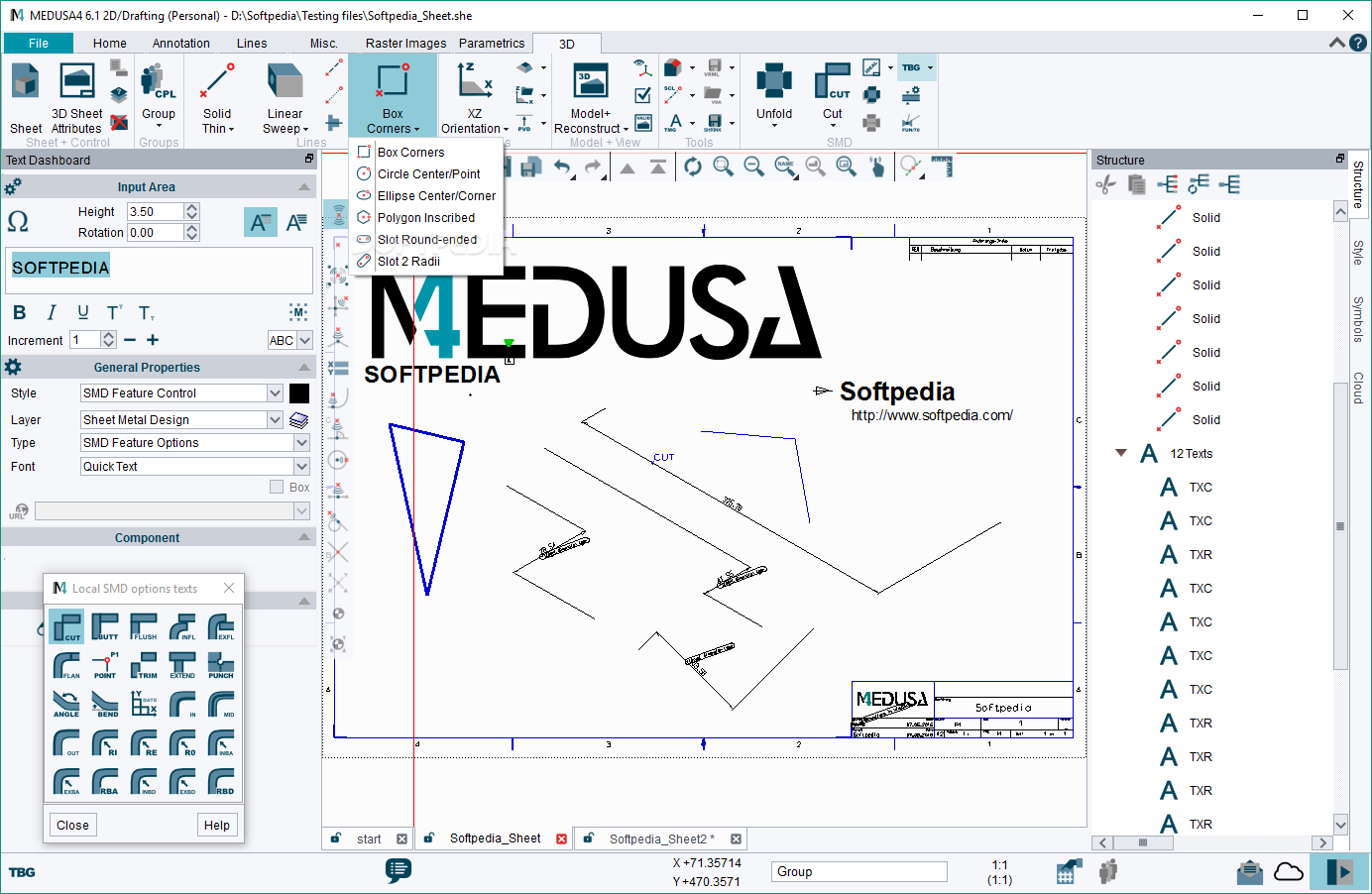Click the zoom by name magnifier
1372x894 pixels.
(x=785, y=168)
